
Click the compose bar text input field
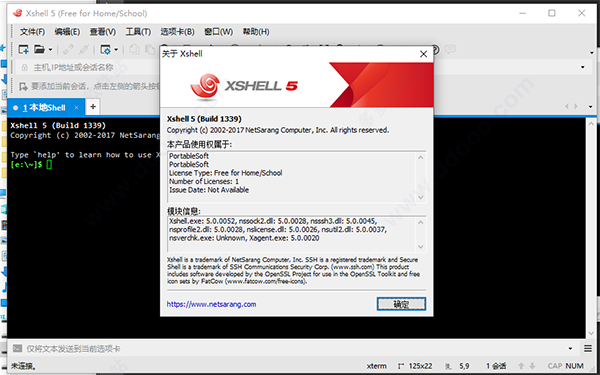point(295,349)
